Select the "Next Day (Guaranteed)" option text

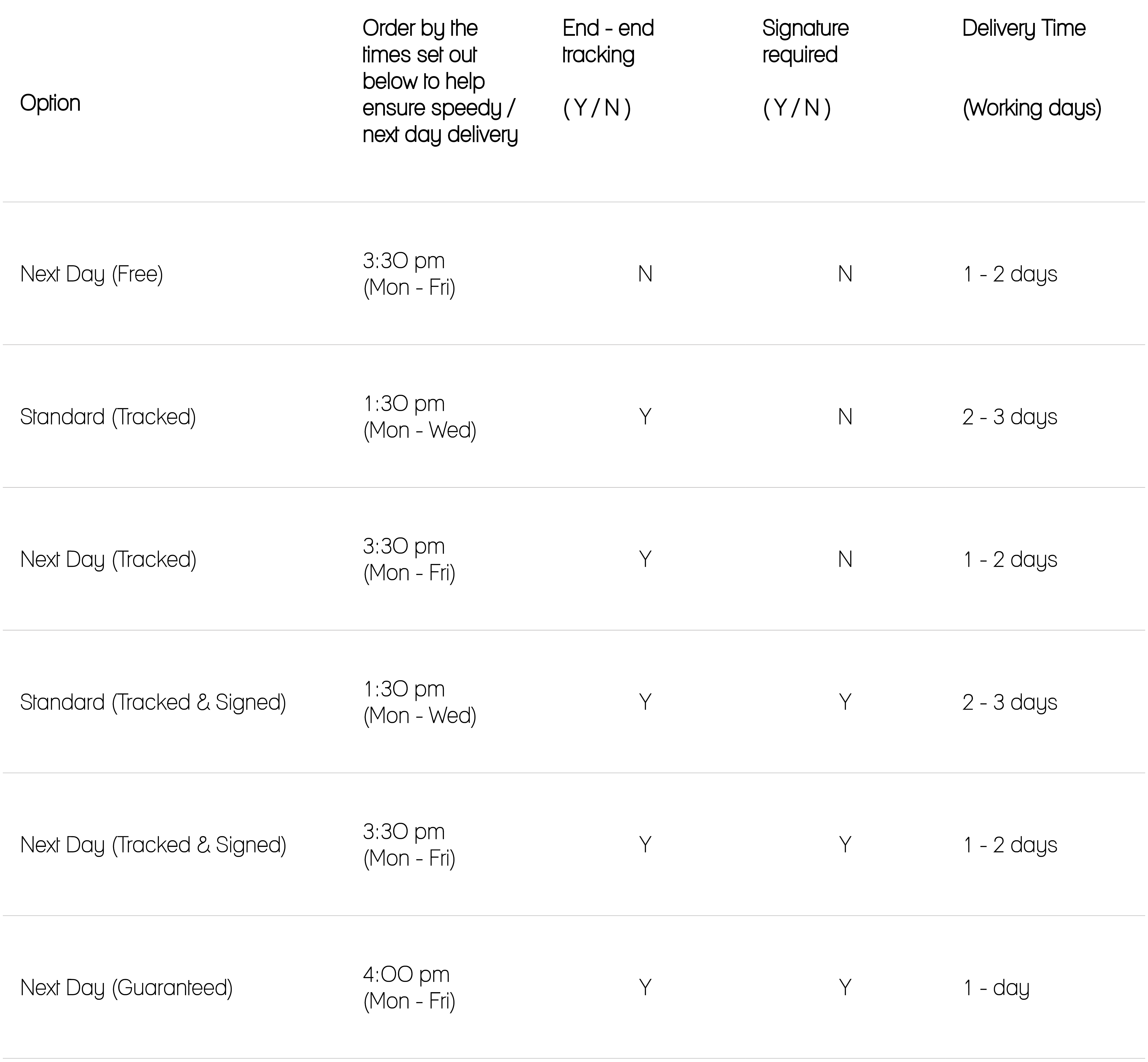(126, 987)
